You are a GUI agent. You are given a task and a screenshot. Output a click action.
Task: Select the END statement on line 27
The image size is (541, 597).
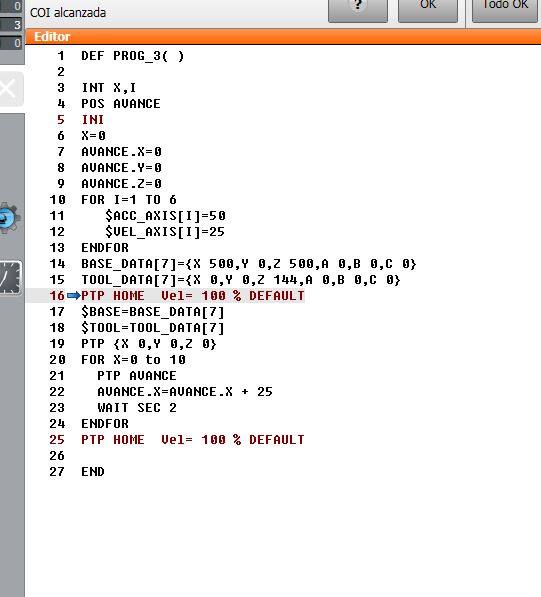point(93,472)
